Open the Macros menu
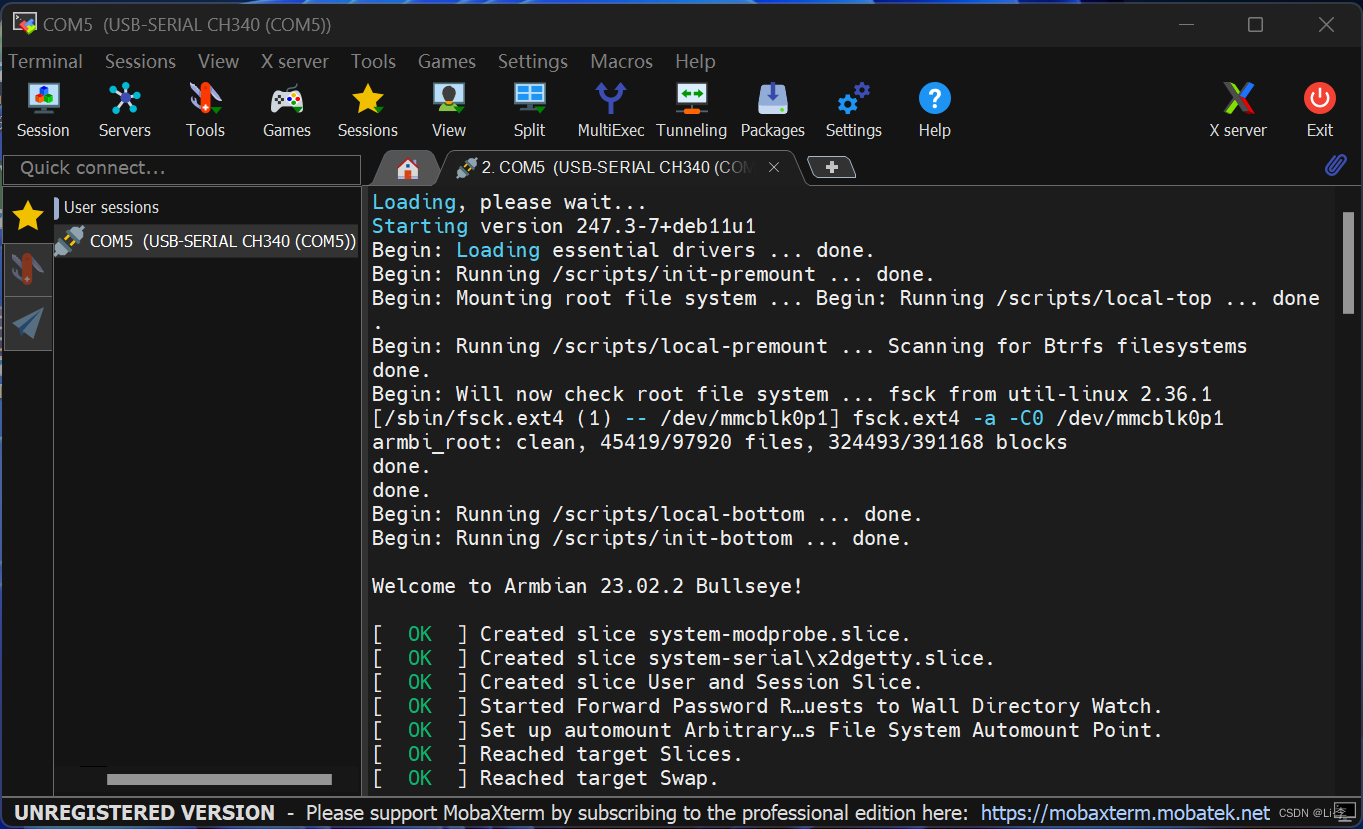The width and height of the screenshot is (1363, 829). tap(621, 61)
